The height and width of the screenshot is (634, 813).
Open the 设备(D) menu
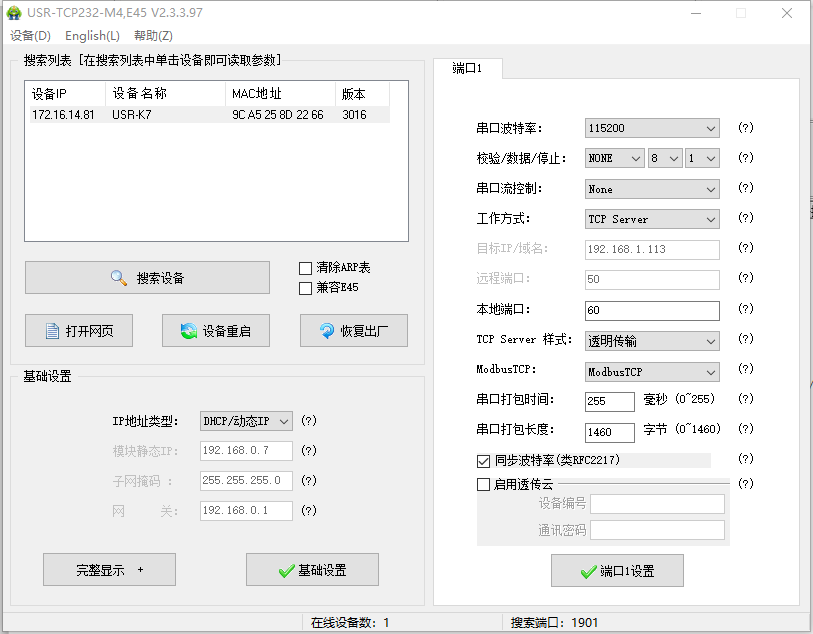(x=30, y=36)
